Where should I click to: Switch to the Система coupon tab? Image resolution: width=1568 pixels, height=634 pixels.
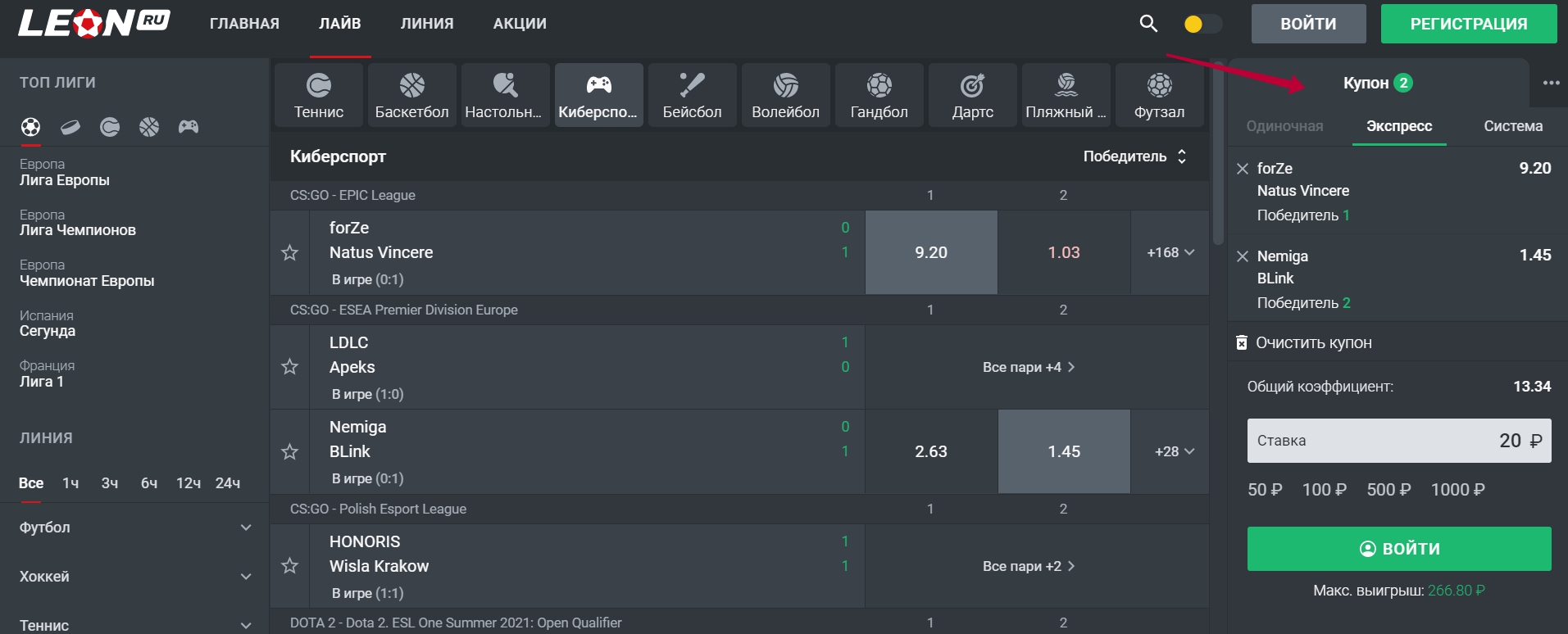point(1512,126)
